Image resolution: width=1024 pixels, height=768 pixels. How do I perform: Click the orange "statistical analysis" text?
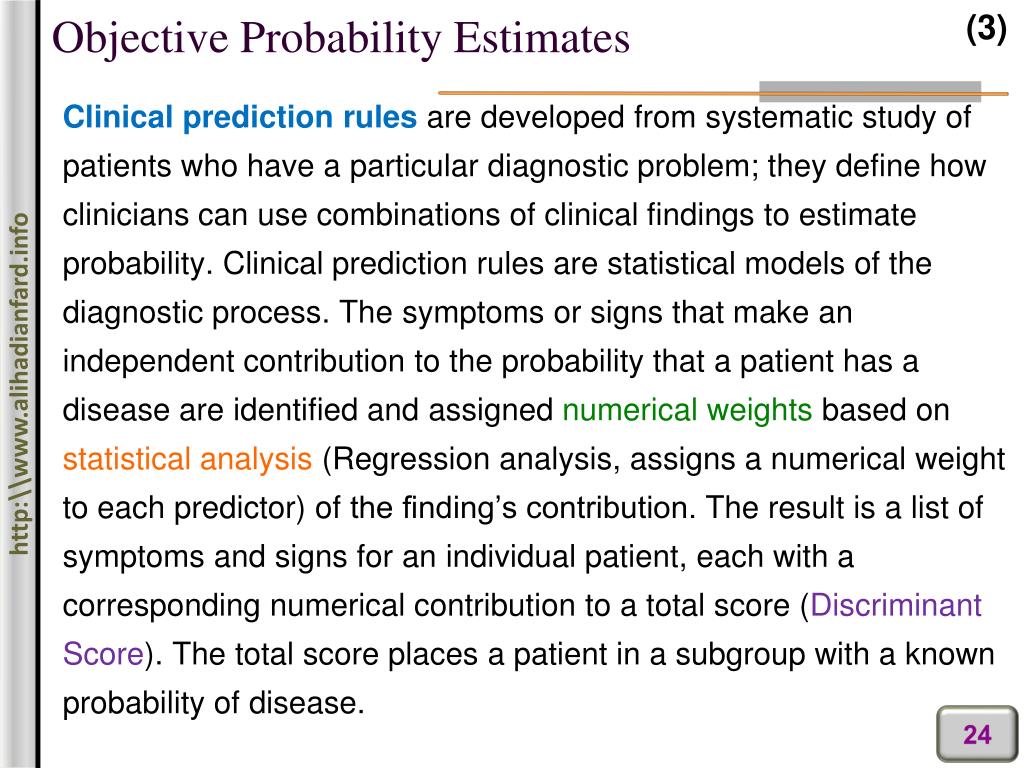187,459
